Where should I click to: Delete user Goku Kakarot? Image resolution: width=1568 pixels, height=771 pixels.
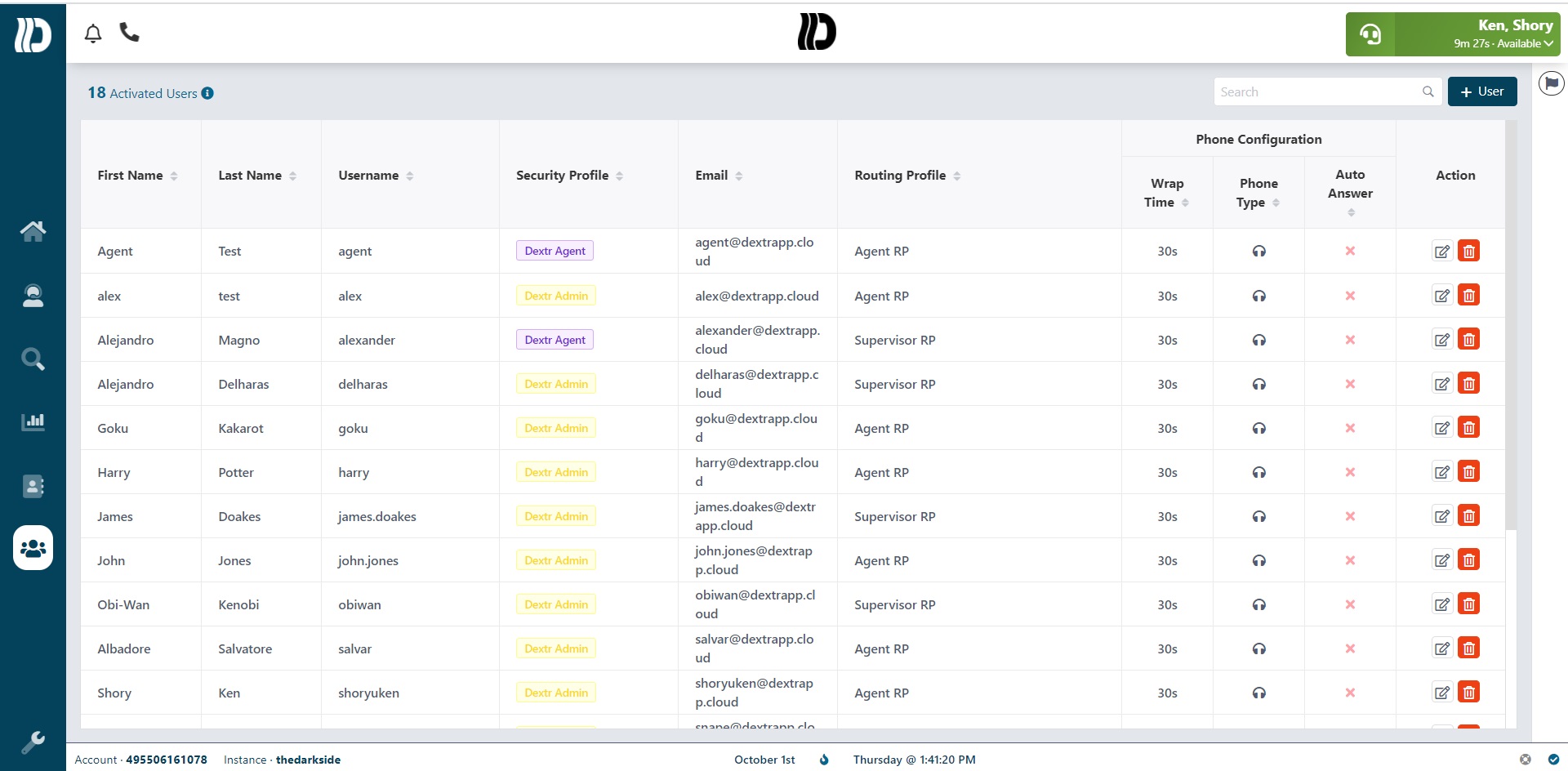[x=1468, y=427]
